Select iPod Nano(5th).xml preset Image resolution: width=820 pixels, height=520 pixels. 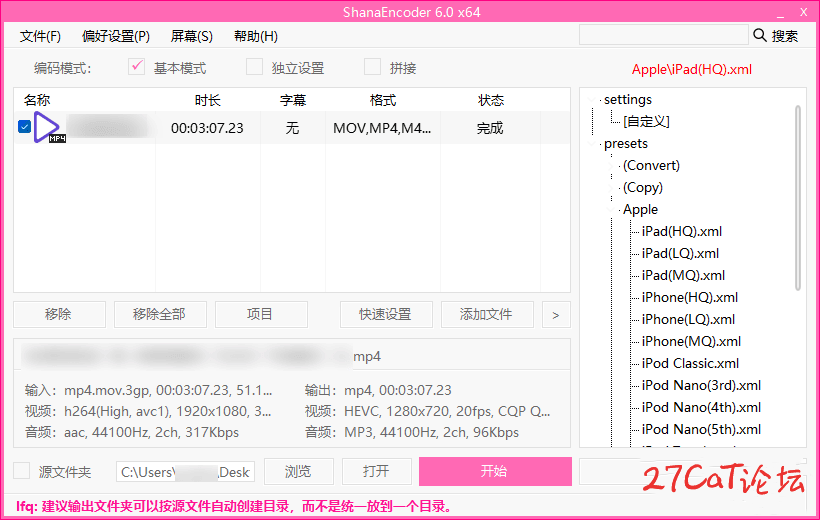701,429
